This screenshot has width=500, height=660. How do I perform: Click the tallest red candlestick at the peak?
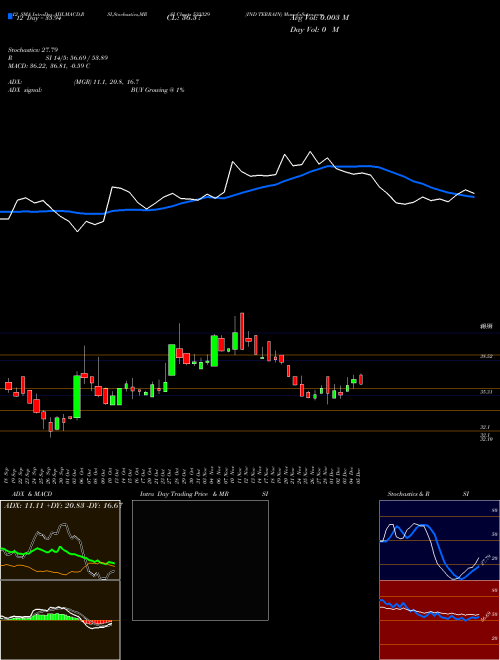242,331
